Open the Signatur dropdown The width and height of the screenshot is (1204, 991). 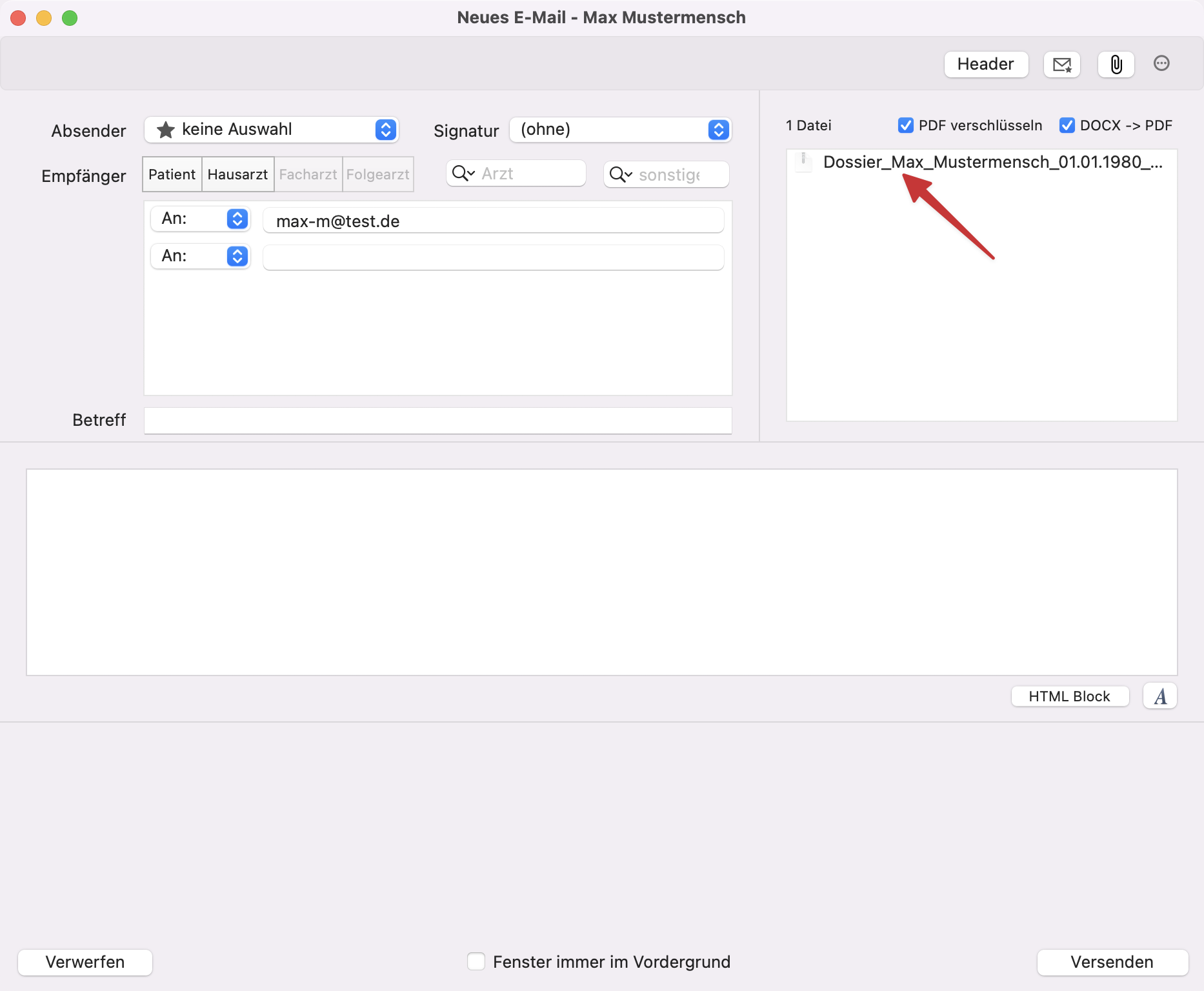point(621,130)
